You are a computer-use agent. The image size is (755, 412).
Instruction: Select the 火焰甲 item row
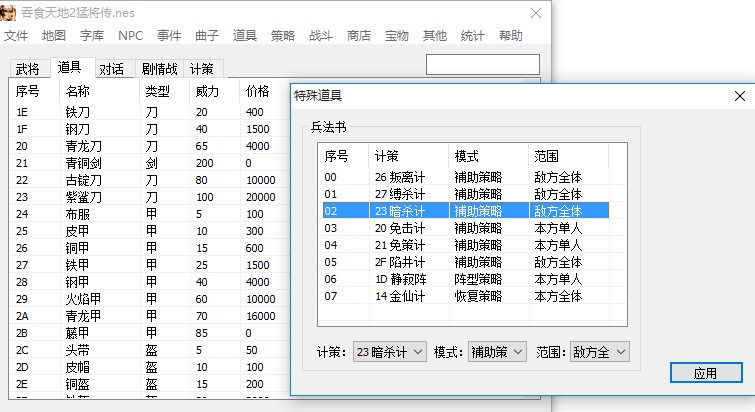[150, 299]
